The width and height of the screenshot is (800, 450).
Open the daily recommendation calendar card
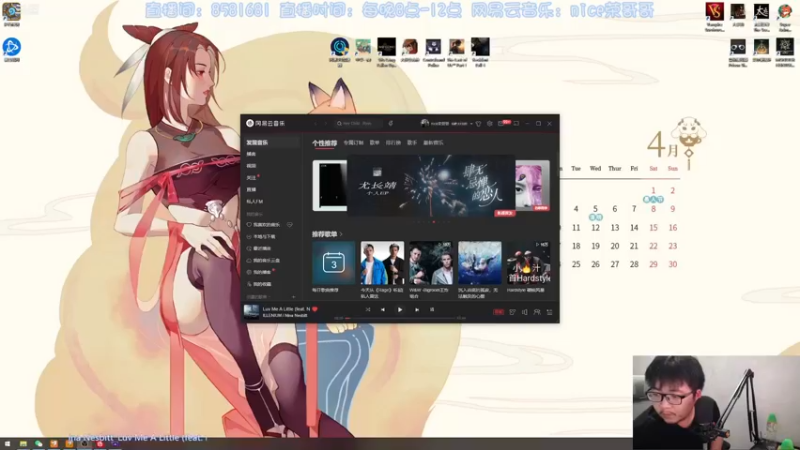334,263
